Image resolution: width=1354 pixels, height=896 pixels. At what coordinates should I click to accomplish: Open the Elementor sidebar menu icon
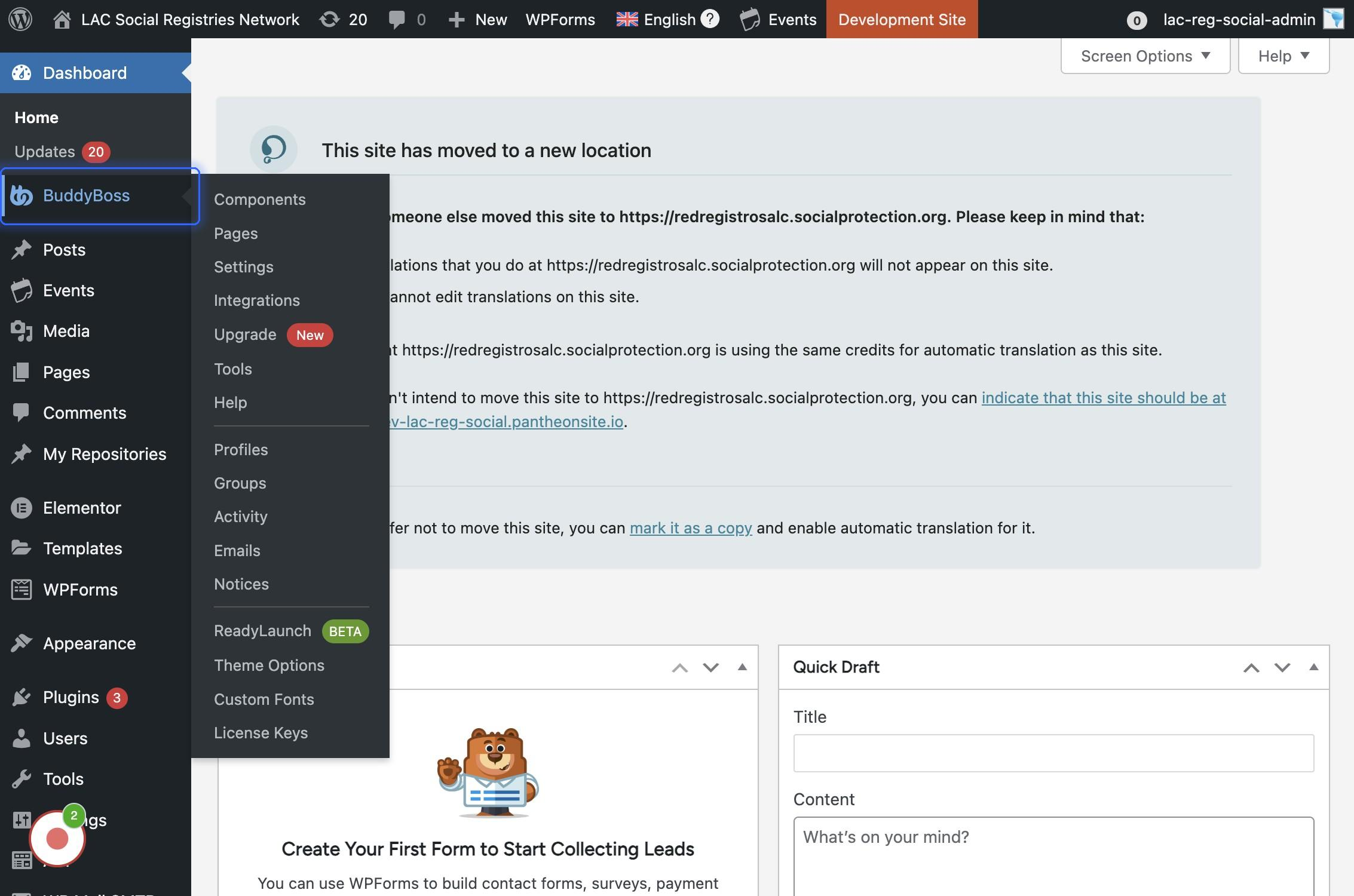(22, 508)
